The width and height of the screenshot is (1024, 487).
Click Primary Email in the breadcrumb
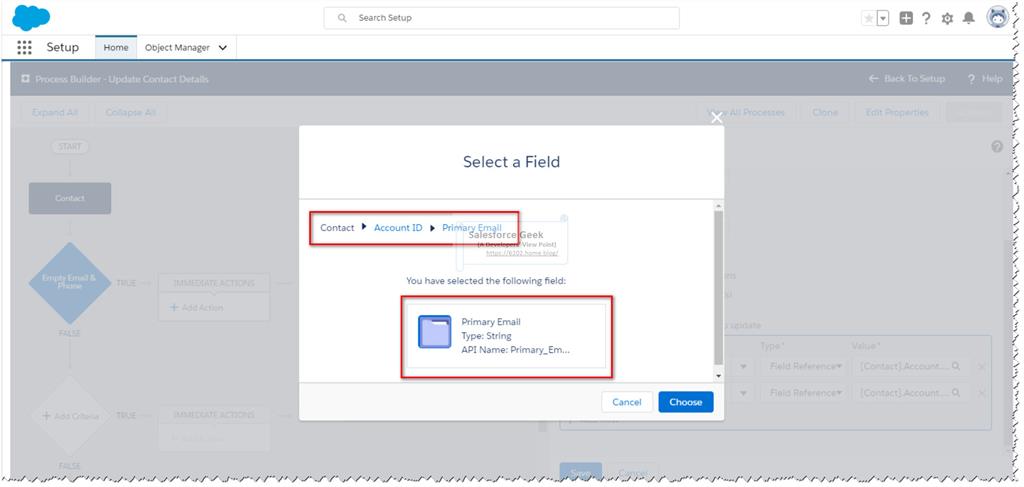click(x=472, y=228)
